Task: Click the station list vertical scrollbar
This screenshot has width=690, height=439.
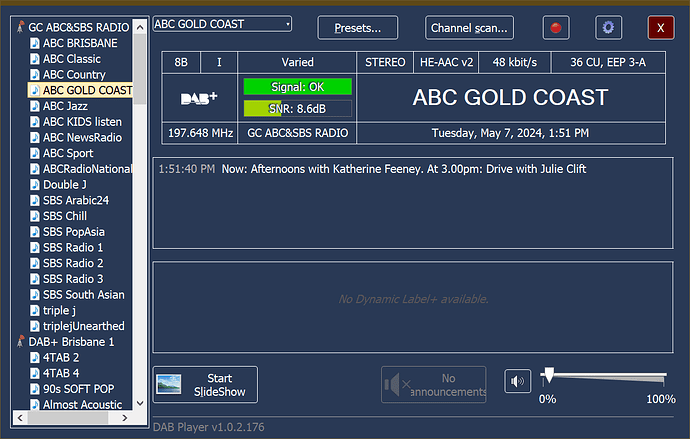Action: [141, 220]
